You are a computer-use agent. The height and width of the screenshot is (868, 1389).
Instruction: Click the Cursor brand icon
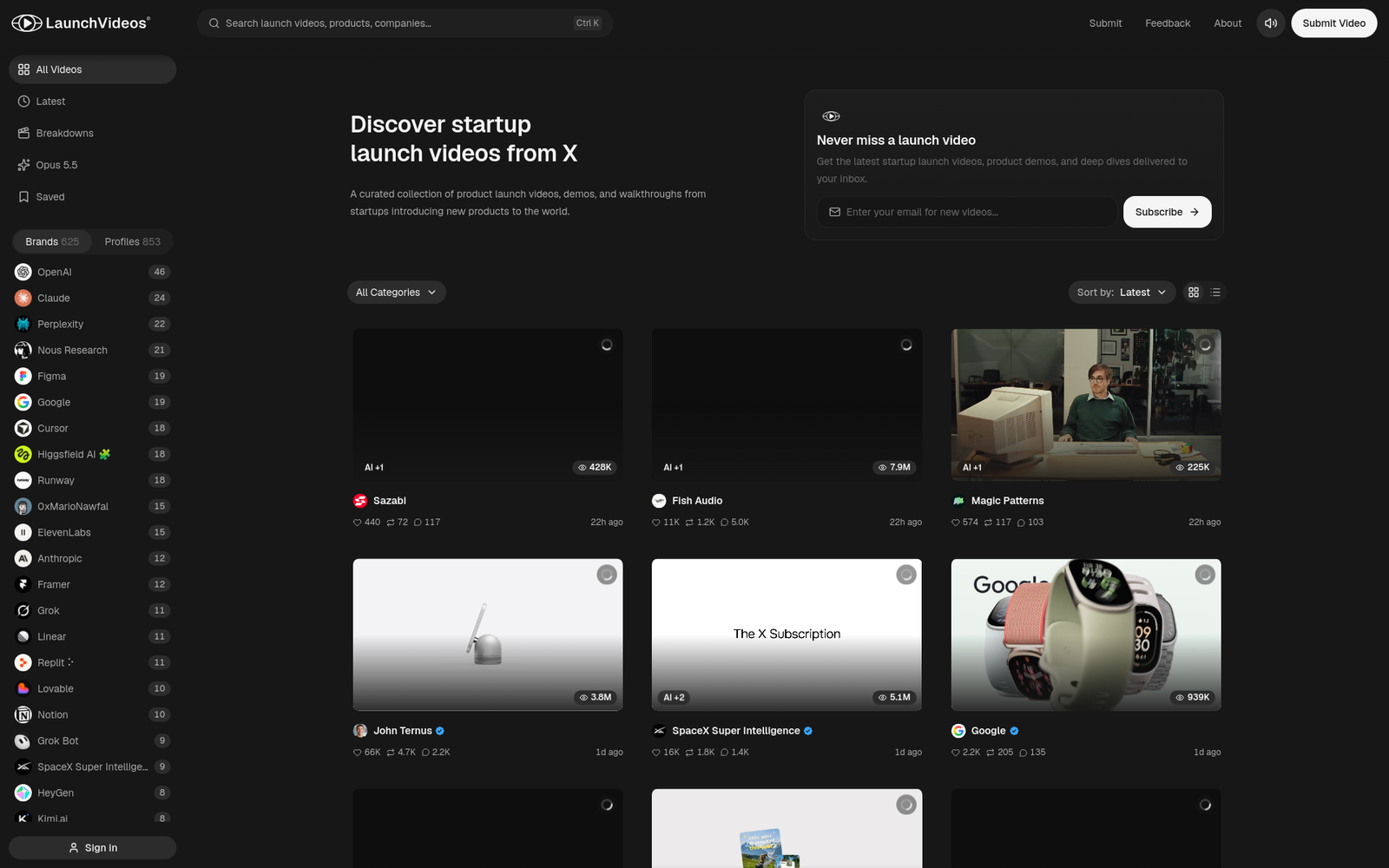click(x=23, y=428)
